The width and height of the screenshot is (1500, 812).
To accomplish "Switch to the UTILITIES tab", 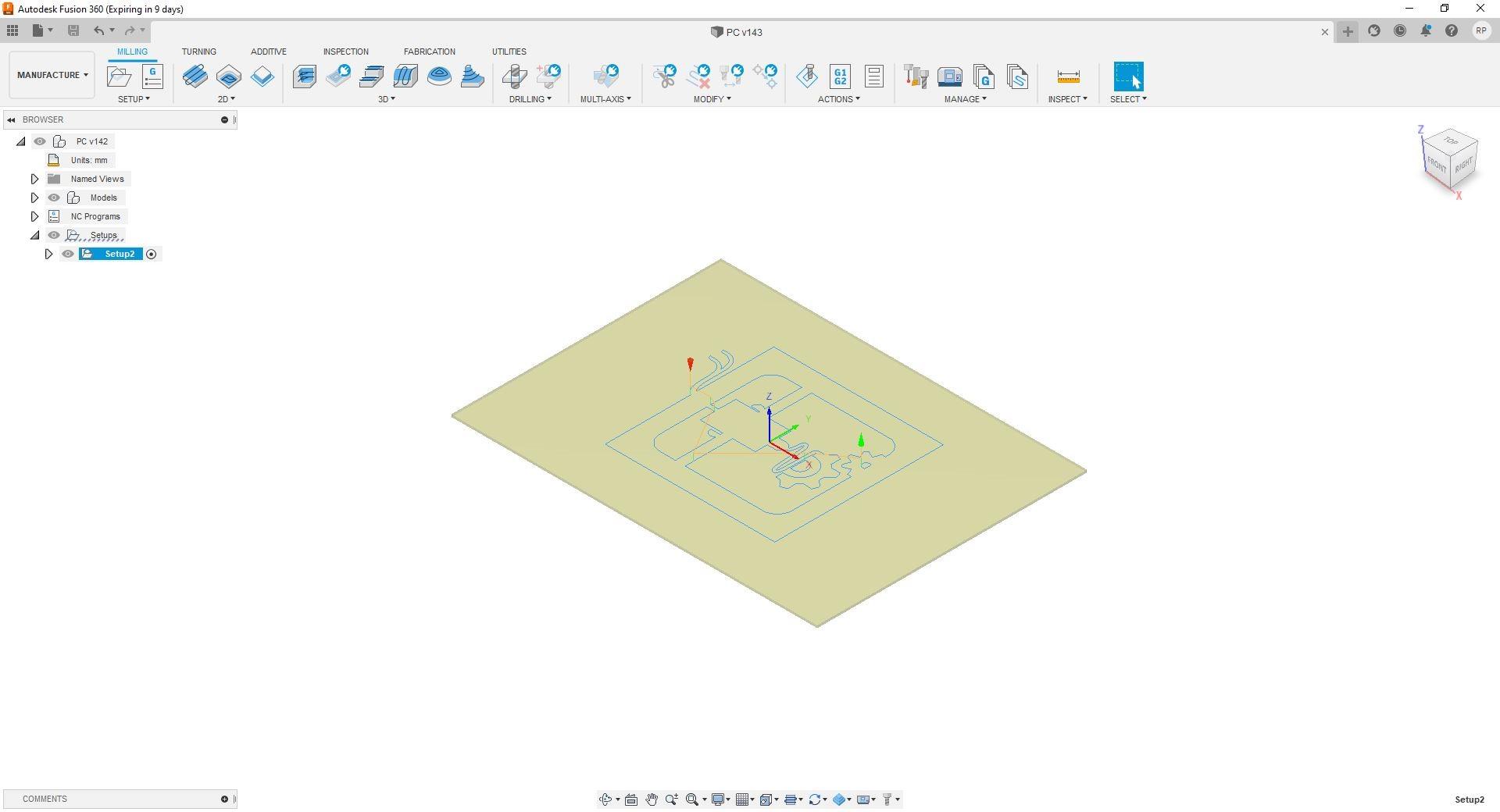I will coord(509,52).
